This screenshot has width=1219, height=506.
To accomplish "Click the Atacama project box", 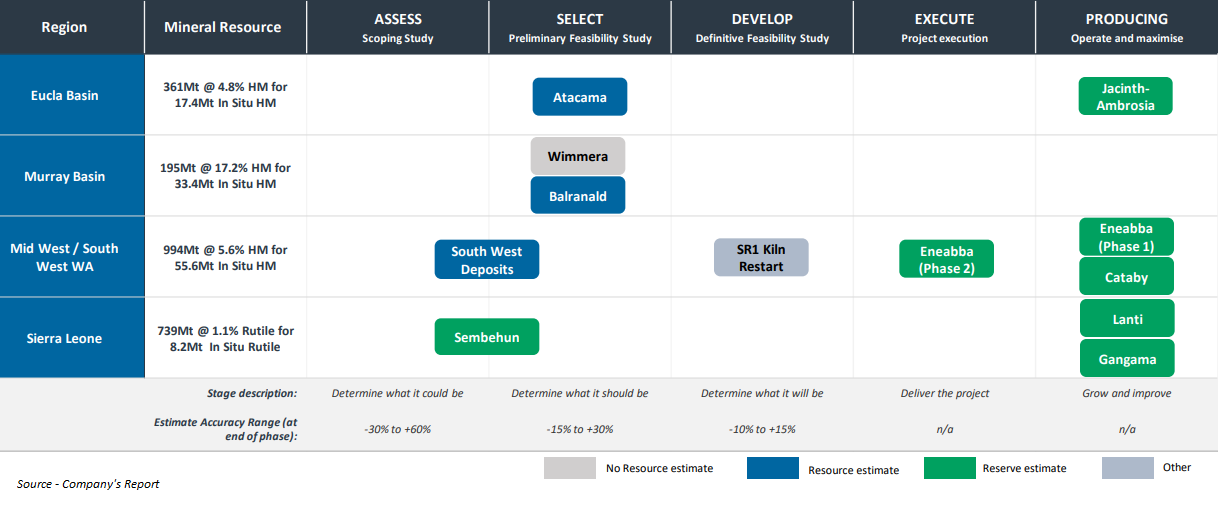I will [580, 97].
